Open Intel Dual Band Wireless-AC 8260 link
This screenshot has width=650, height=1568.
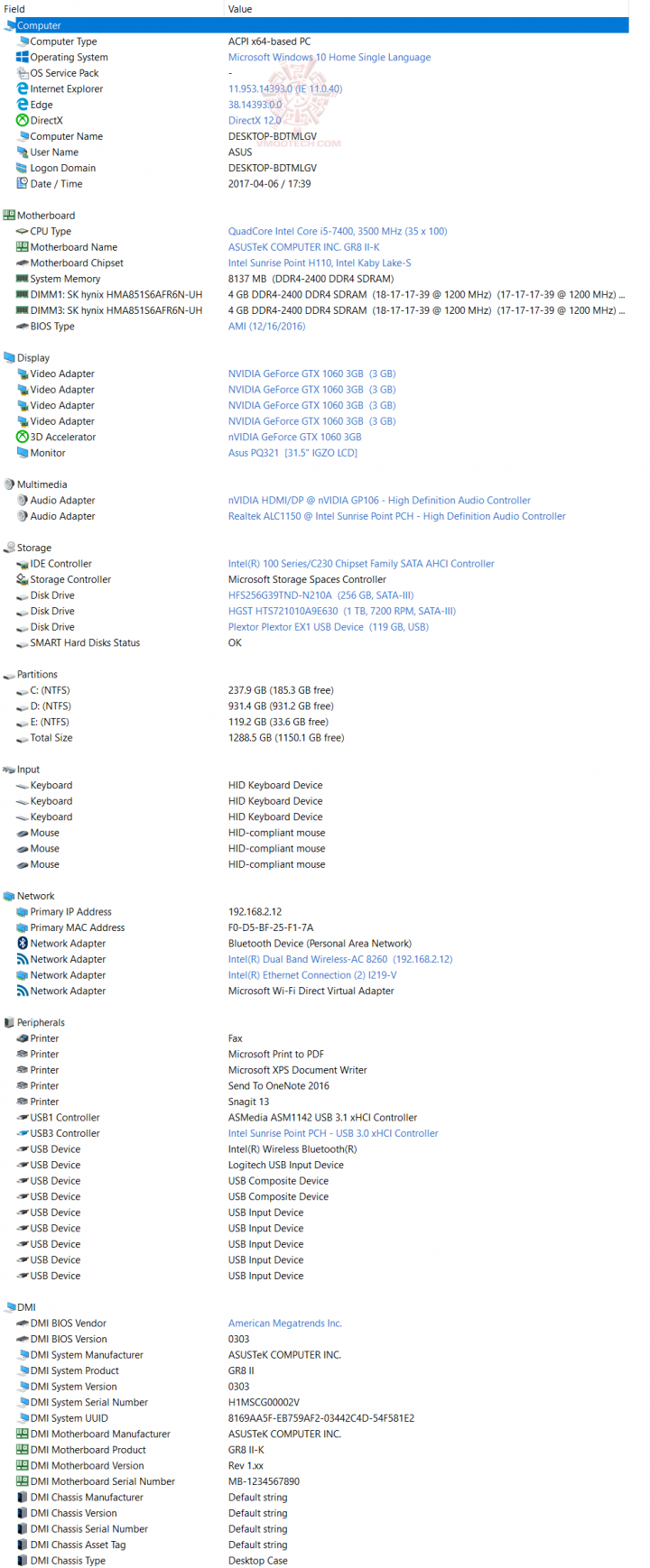pos(340,959)
